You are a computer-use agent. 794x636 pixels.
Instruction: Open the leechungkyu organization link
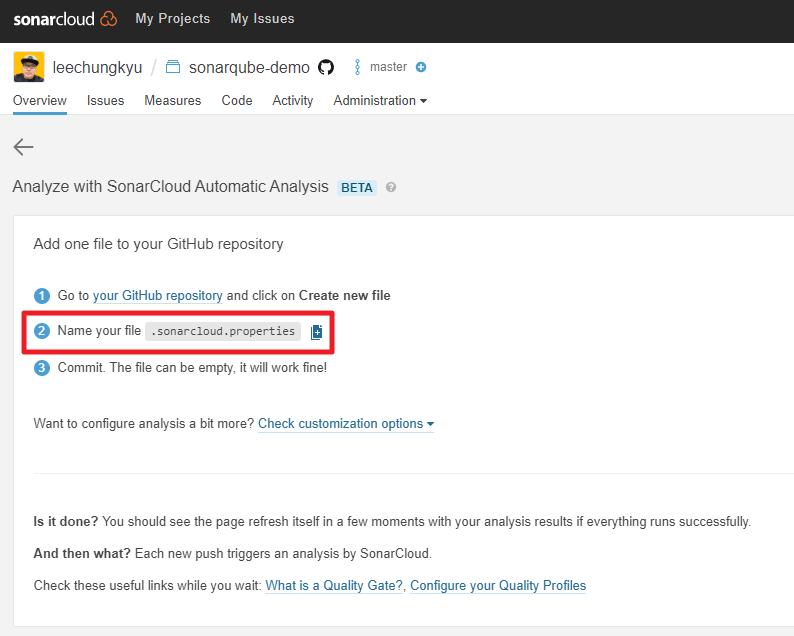pyautogui.click(x=97, y=67)
